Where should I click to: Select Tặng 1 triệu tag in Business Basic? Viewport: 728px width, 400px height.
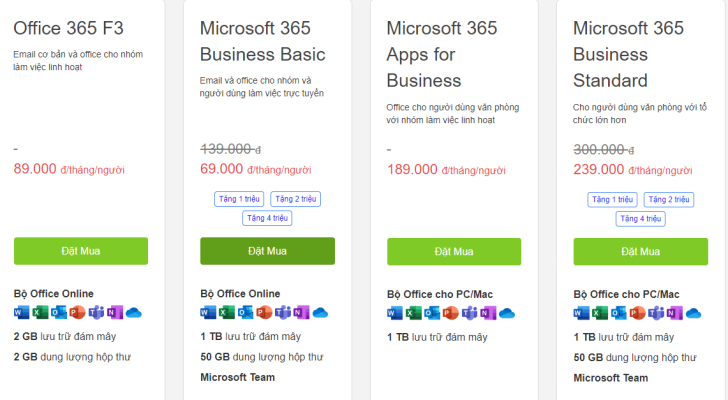239,199
